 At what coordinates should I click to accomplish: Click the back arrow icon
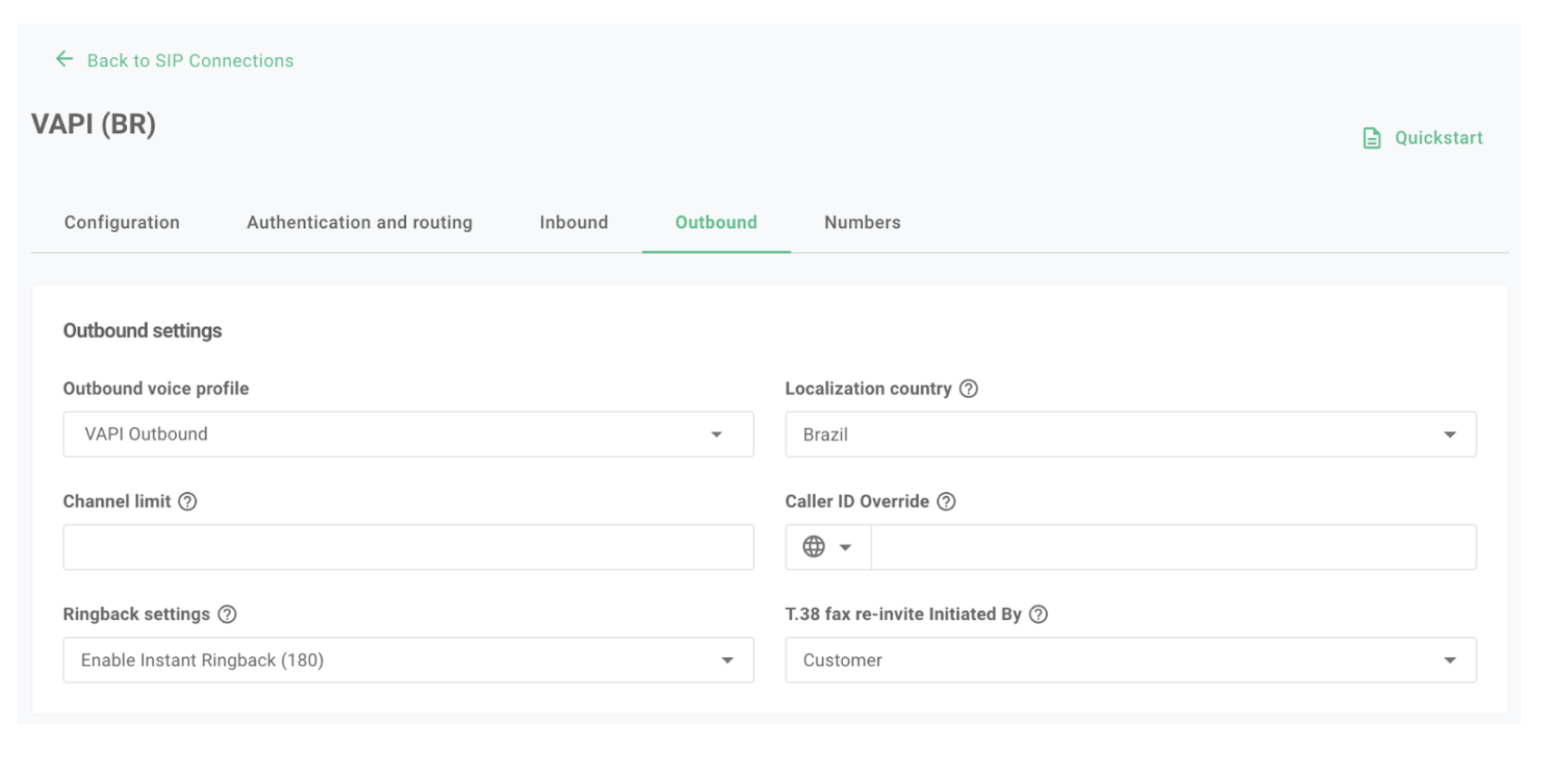[x=63, y=60]
